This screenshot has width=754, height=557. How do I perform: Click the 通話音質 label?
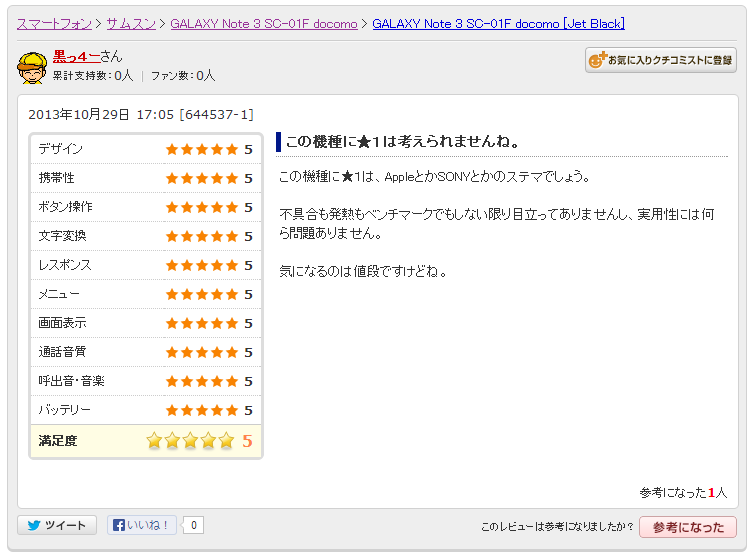tap(62, 352)
